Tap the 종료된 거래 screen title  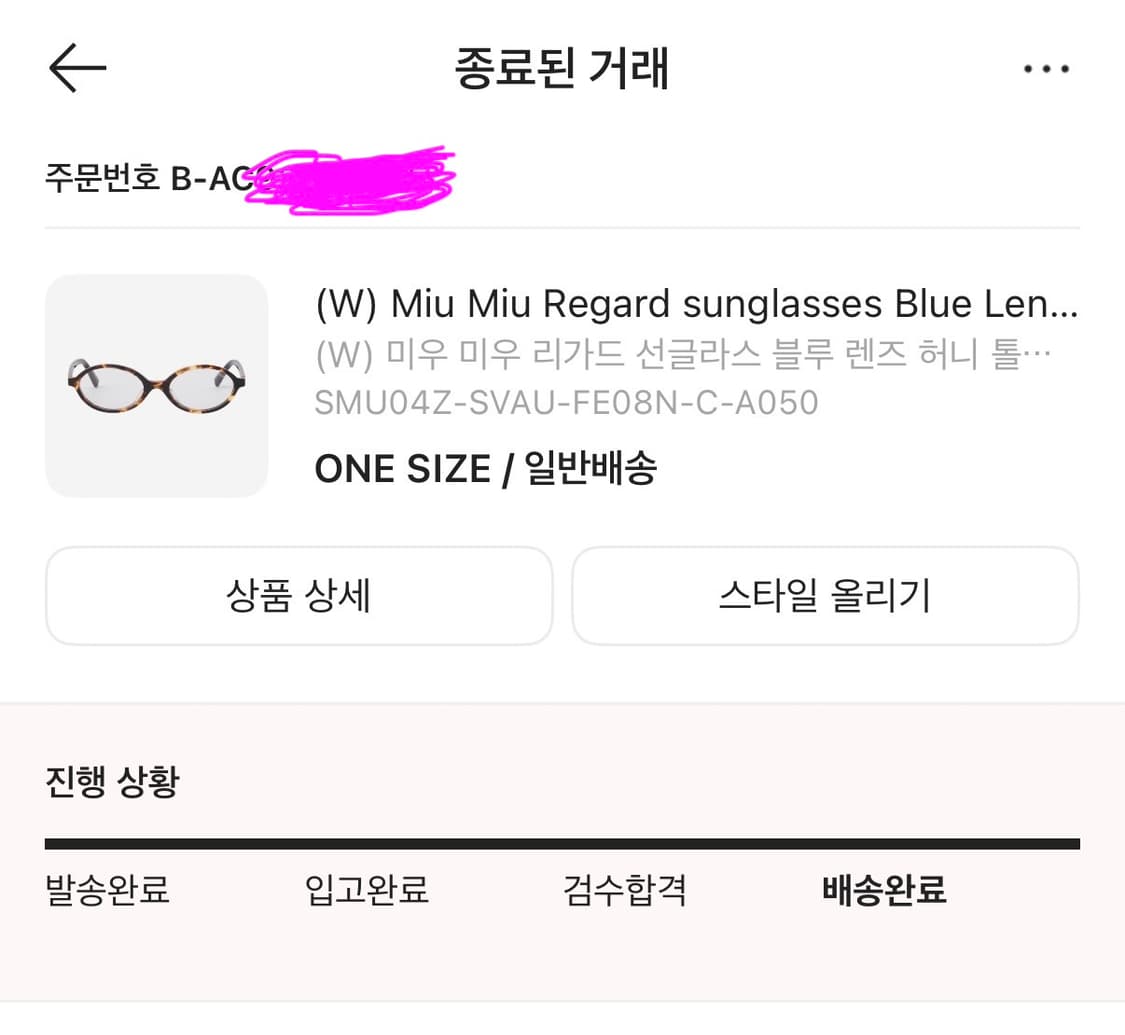point(562,68)
